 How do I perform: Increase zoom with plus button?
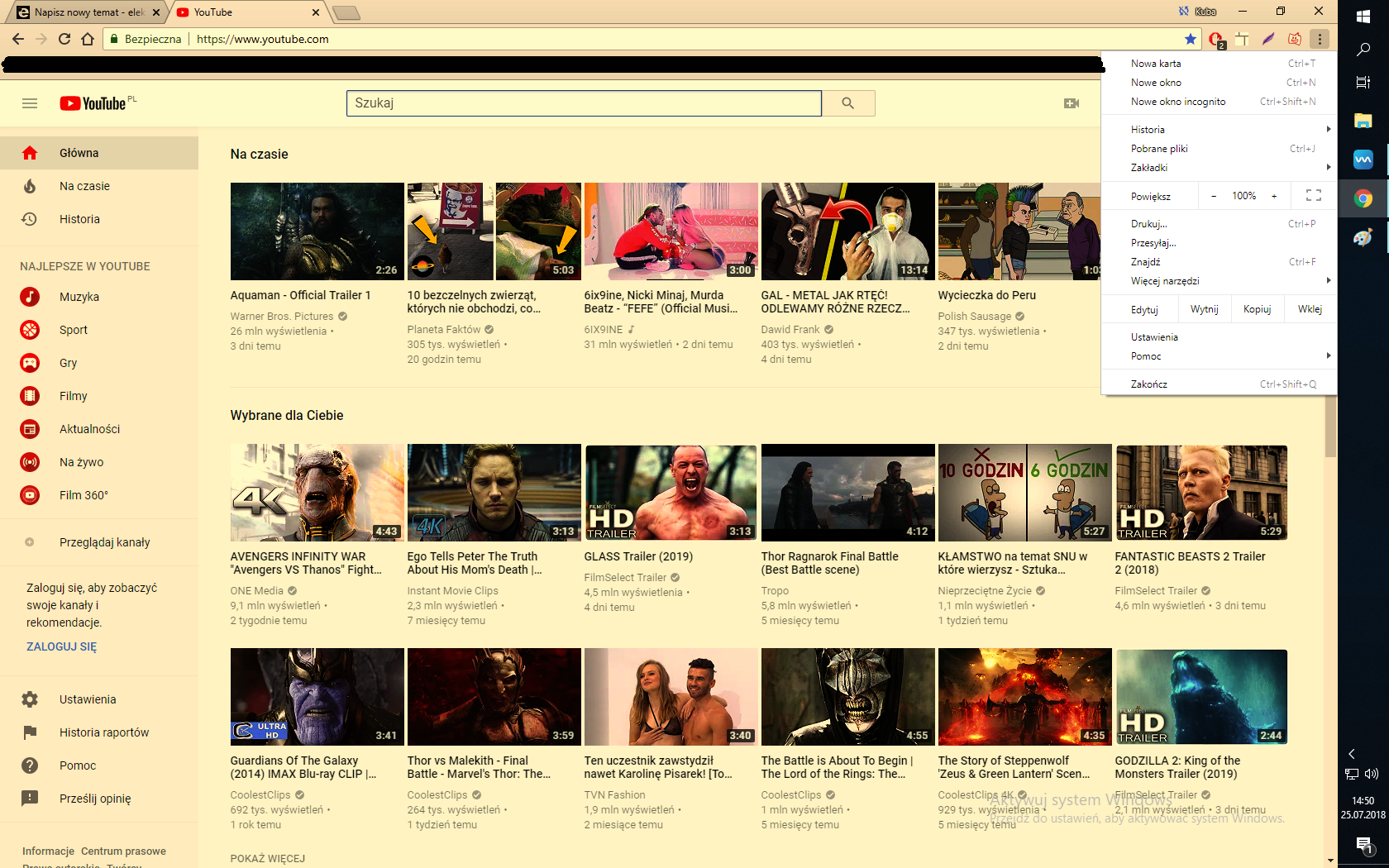(1274, 196)
